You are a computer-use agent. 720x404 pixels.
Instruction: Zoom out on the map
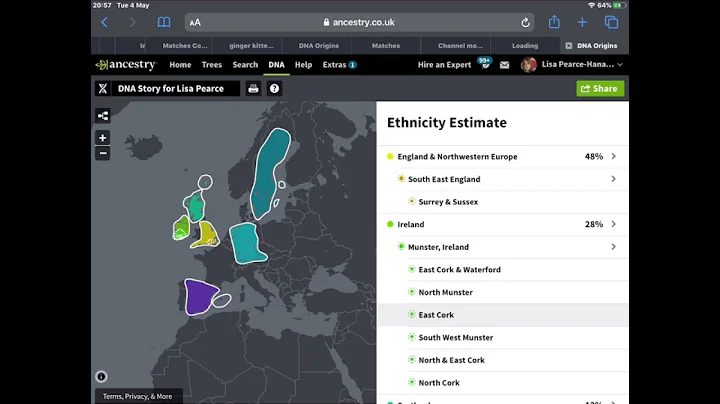click(x=102, y=153)
